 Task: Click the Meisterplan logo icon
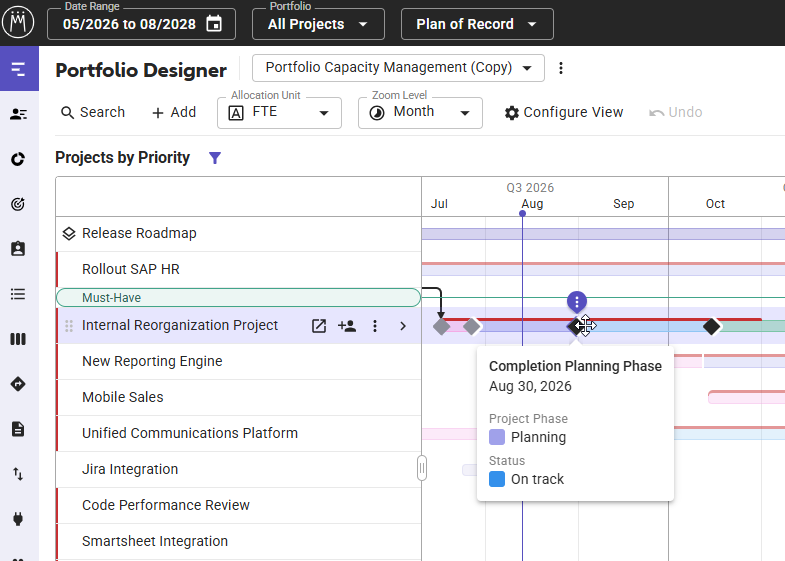pos(18,23)
